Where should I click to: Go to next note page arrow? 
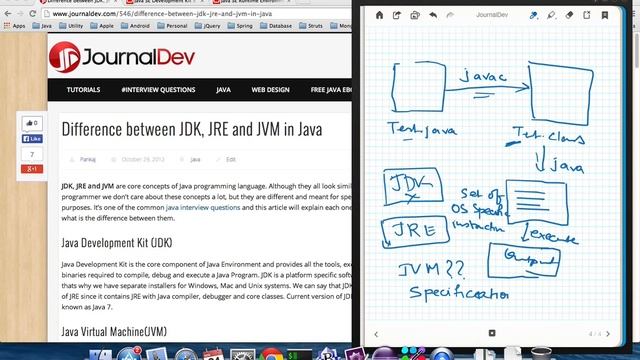[x=608, y=334]
